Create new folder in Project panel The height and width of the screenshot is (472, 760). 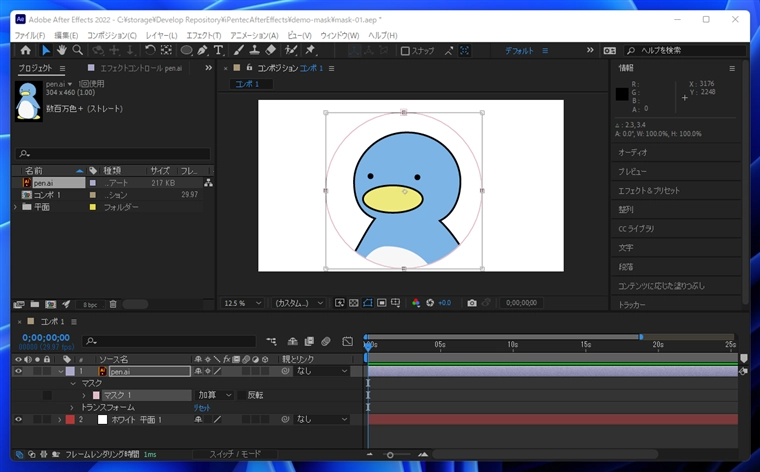coord(34,304)
